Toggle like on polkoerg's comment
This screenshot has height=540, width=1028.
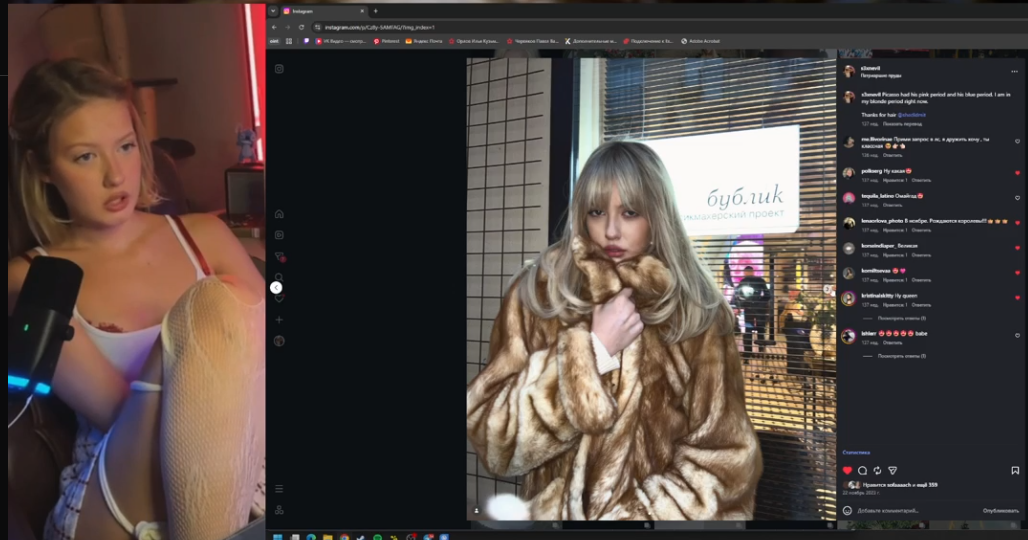1018,173
